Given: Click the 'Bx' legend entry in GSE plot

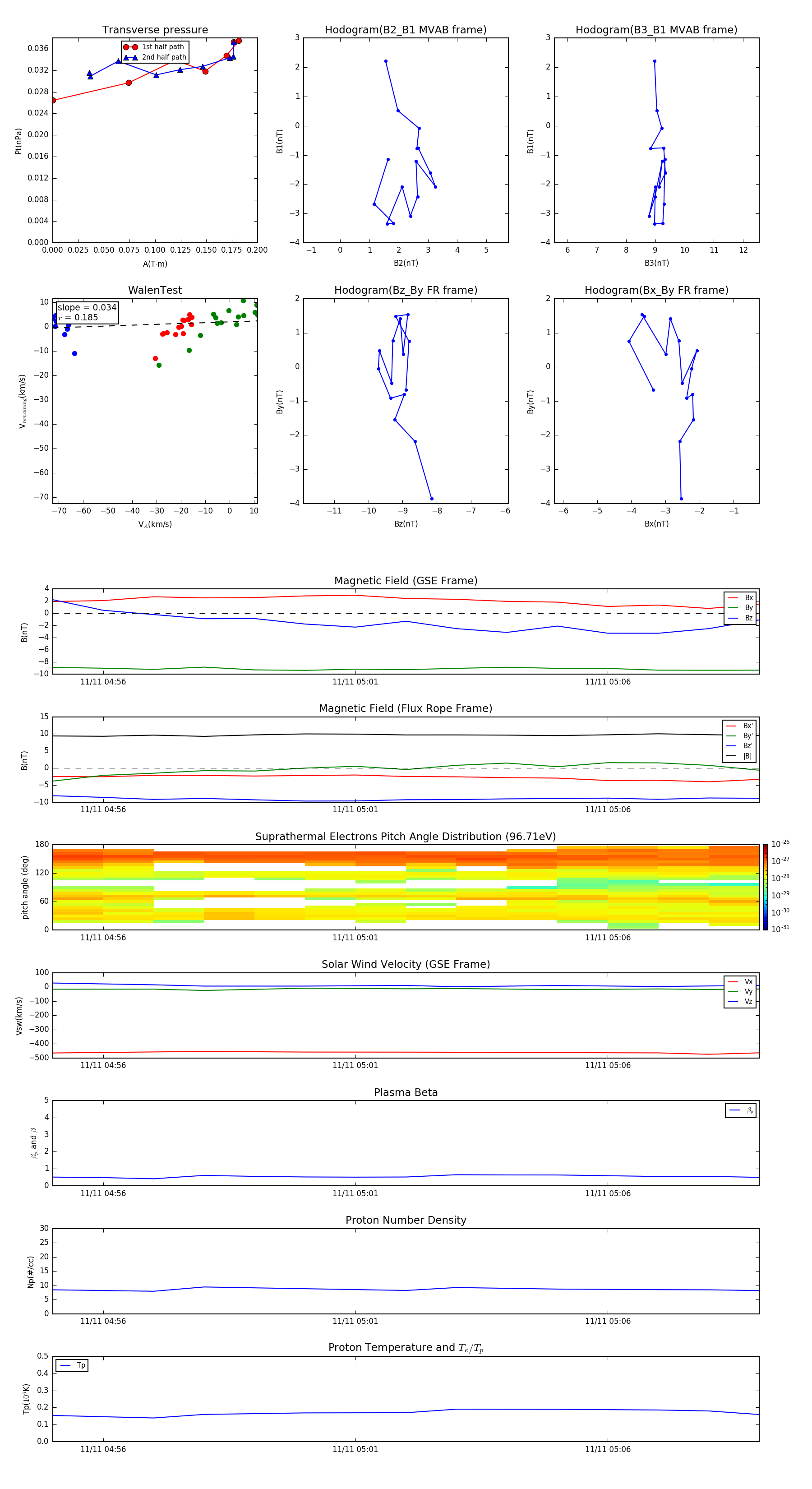Looking at the screenshot, I should [740, 598].
